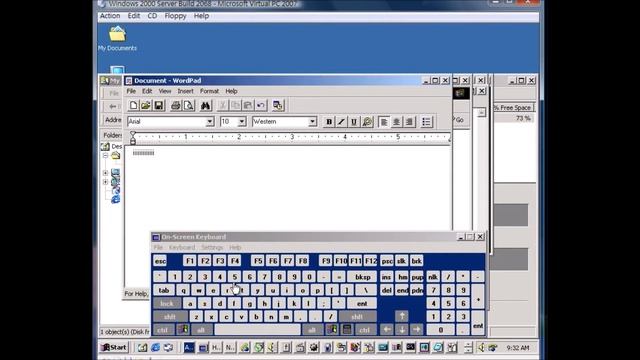
Task: Toggle bullet list style
Action: click(427, 122)
